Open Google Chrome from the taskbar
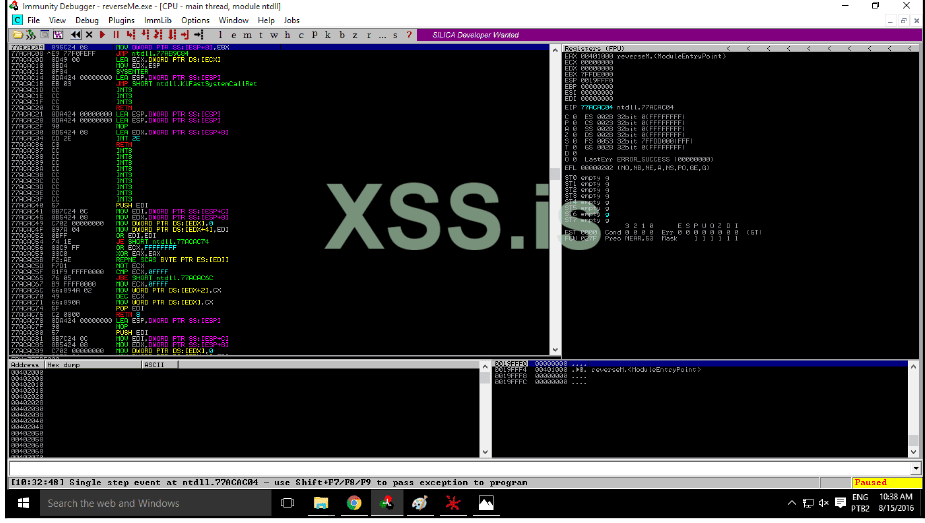925x523 pixels. [x=354, y=503]
